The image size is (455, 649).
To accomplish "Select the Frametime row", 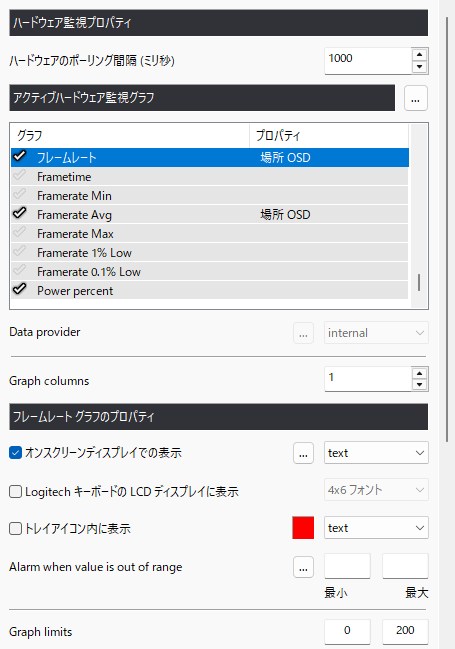I will (x=209, y=176).
